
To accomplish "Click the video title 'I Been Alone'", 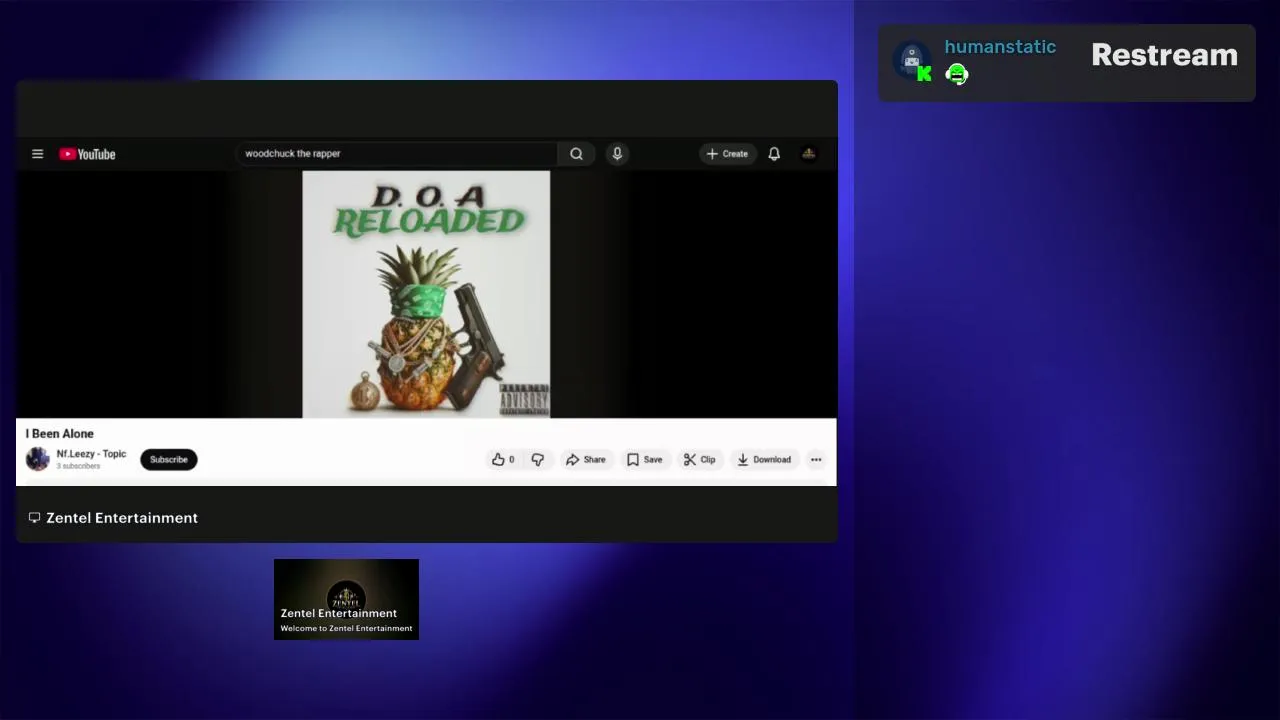I will pyautogui.click(x=60, y=433).
